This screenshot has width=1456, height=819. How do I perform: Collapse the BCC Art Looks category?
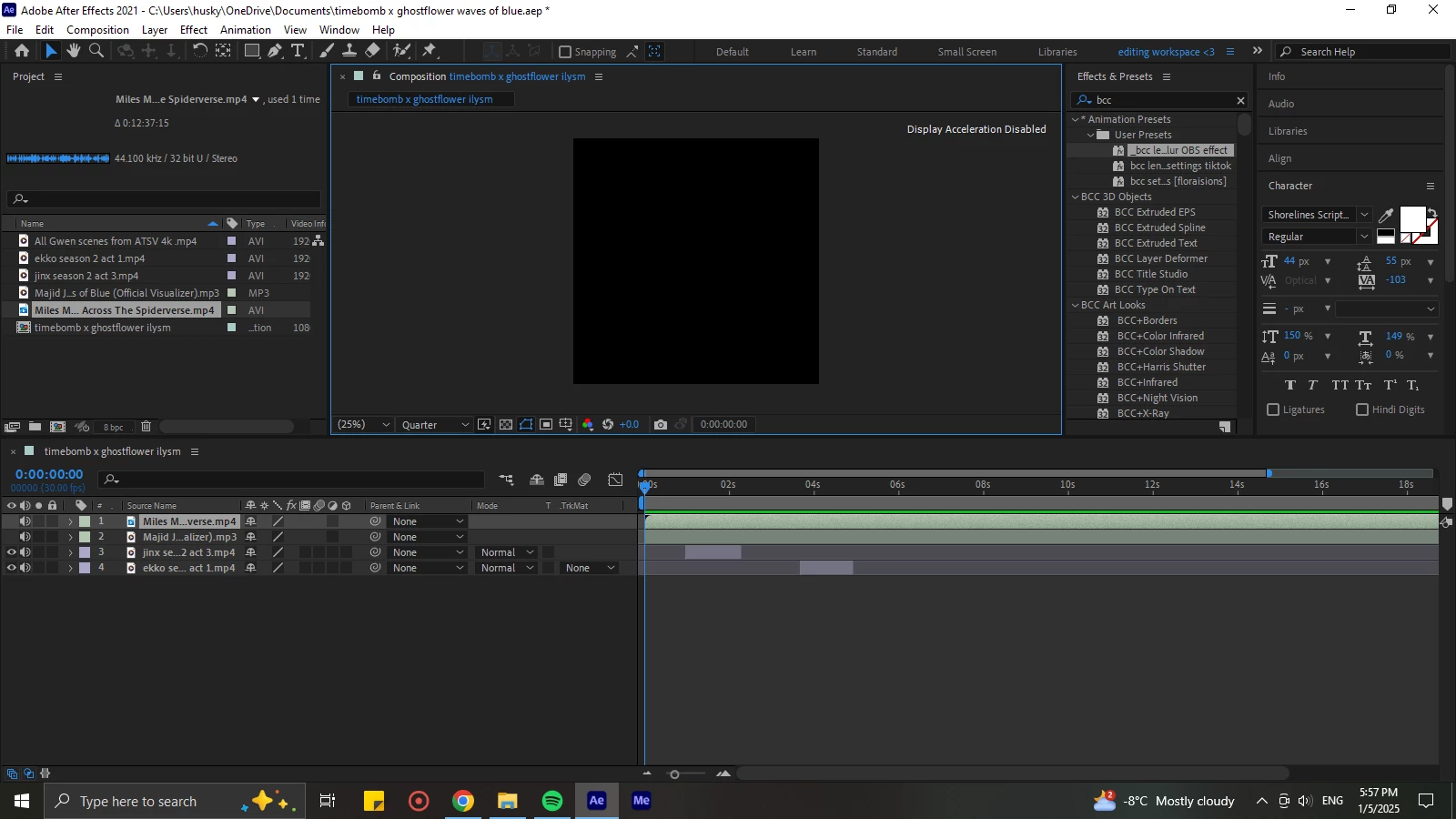point(1075,305)
